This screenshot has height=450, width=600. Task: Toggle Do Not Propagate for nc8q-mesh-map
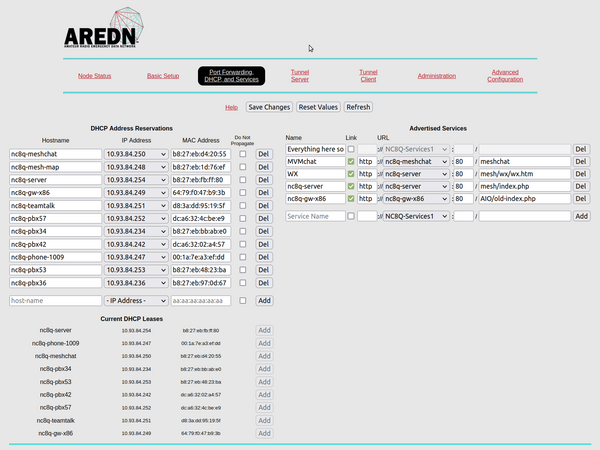pos(243,167)
